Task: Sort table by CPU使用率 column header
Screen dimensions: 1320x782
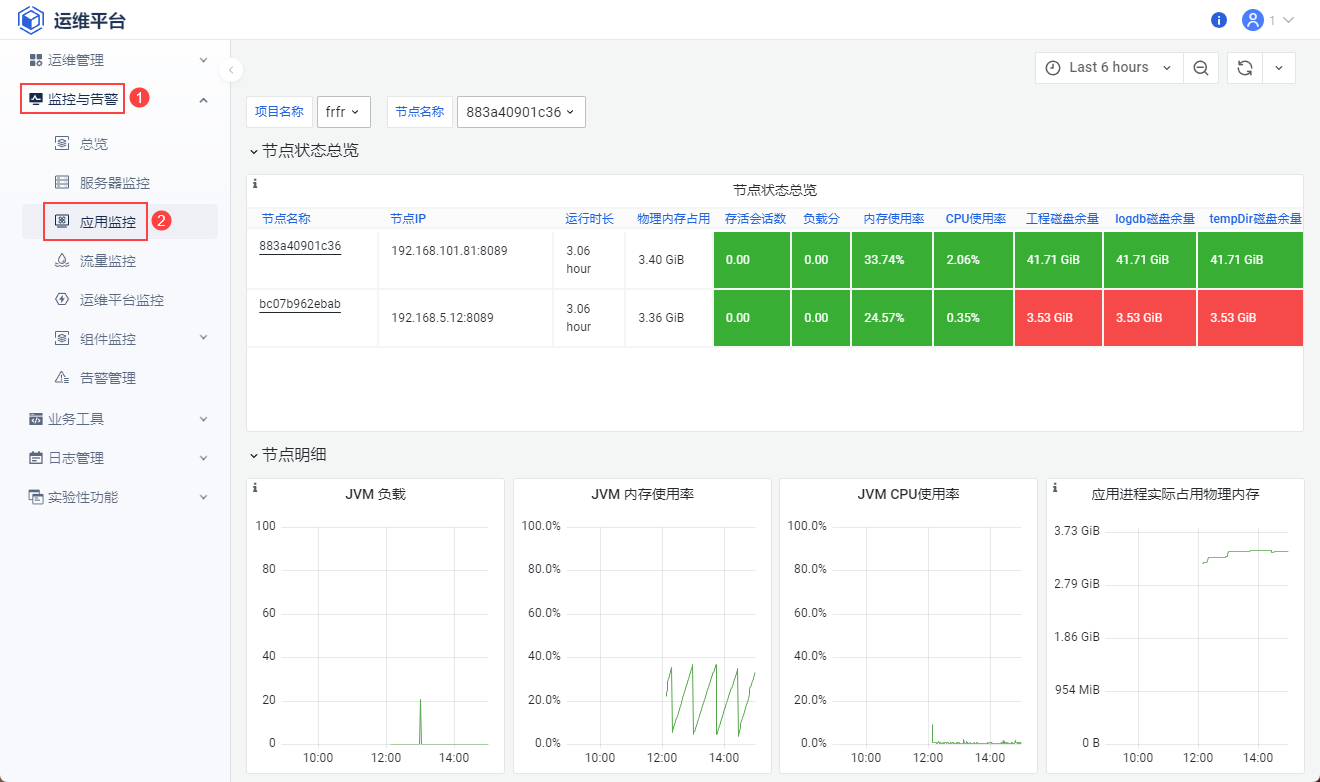Action: [975, 219]
